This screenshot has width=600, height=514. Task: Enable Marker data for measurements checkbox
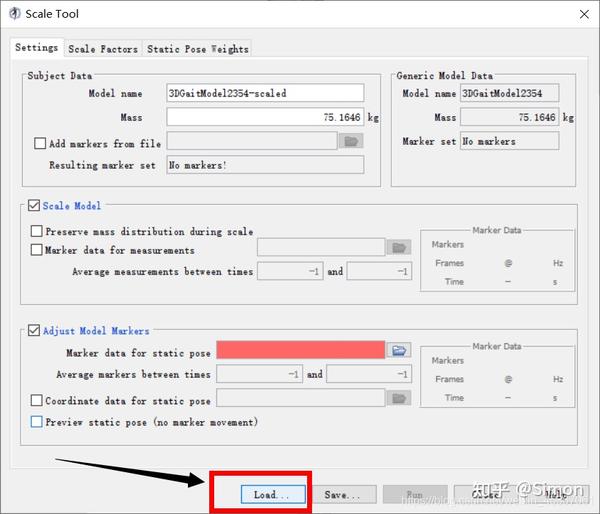(36, 250)
